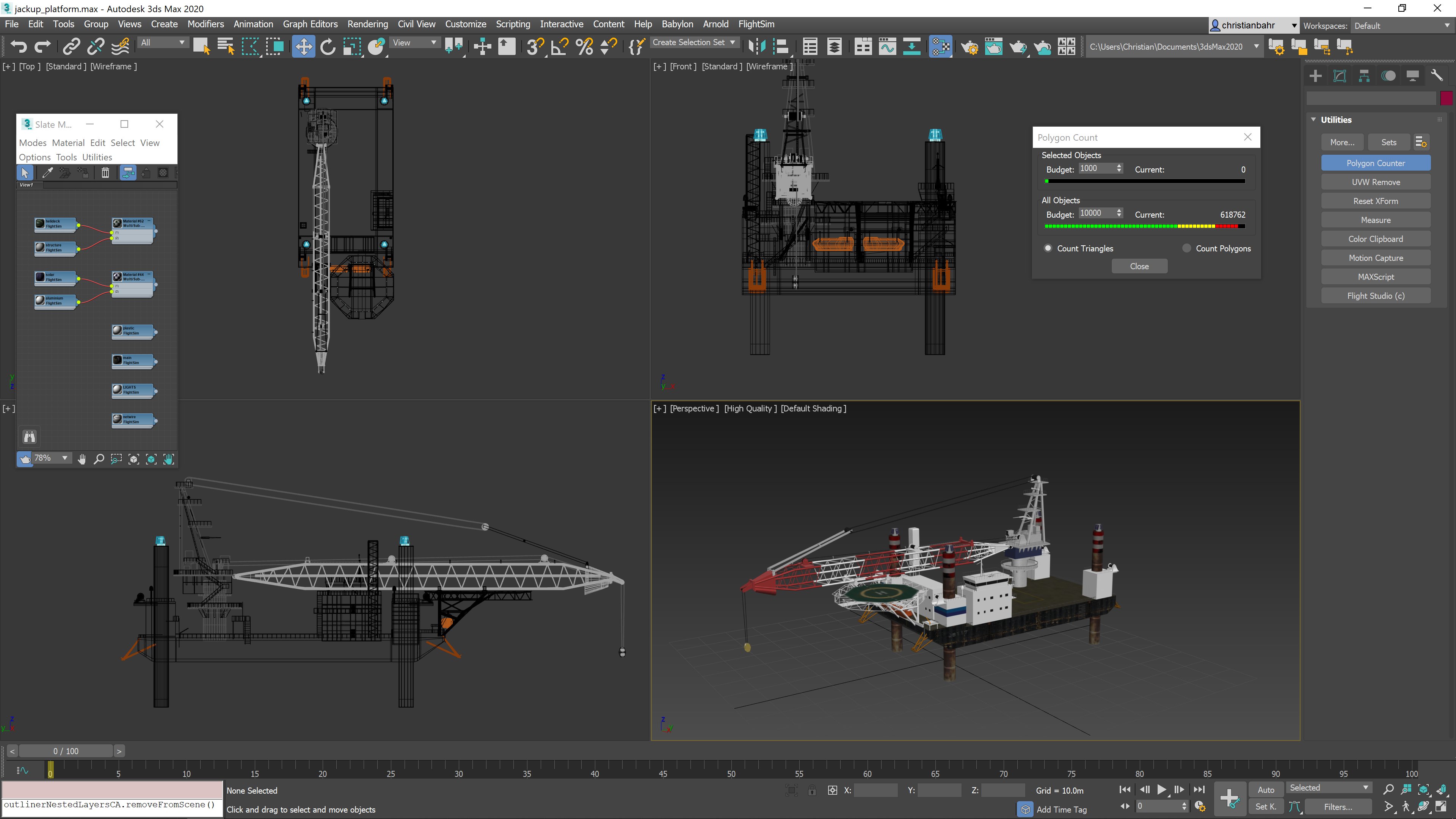Open the selection filter All dropdown
1456x819 pixels.
point(163,43)
